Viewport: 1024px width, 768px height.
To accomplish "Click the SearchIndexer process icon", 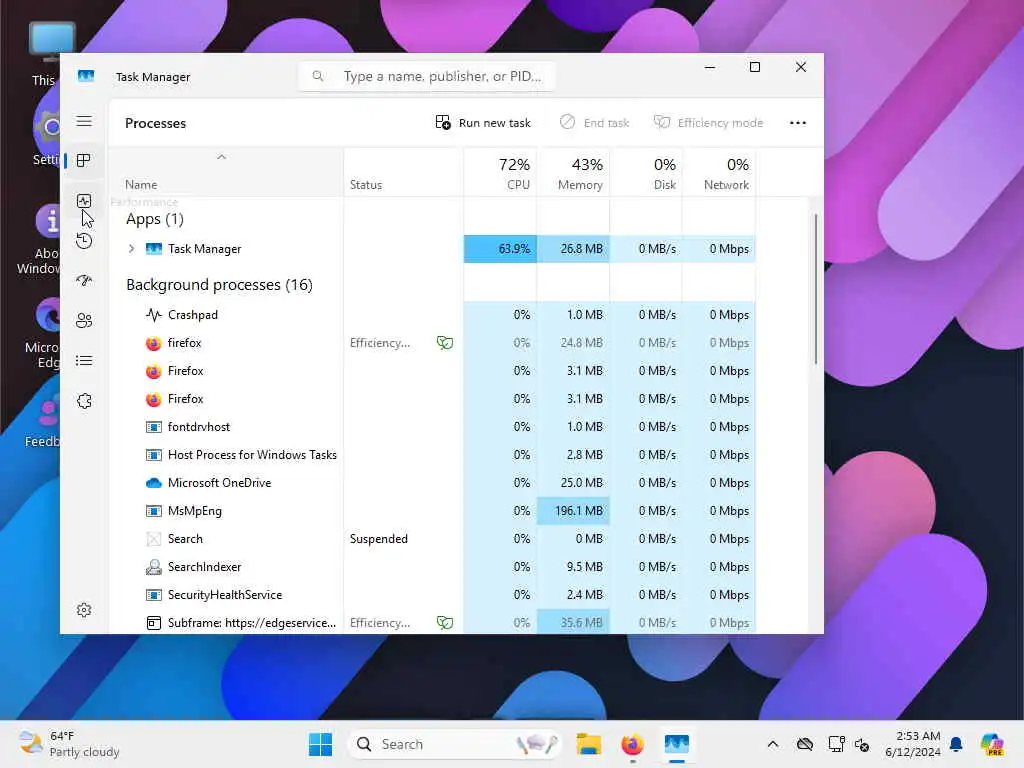I will [x=153, y=567].
